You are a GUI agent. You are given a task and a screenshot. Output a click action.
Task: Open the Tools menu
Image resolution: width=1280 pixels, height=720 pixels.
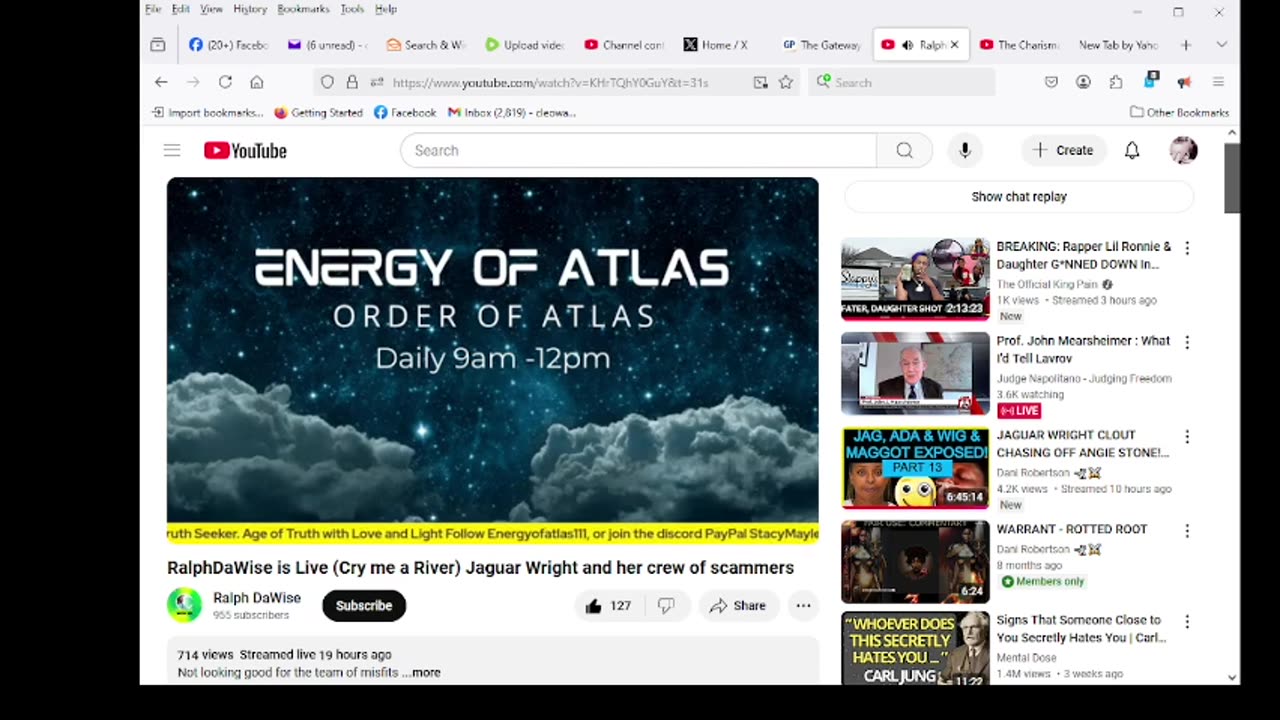click(352, 9)
